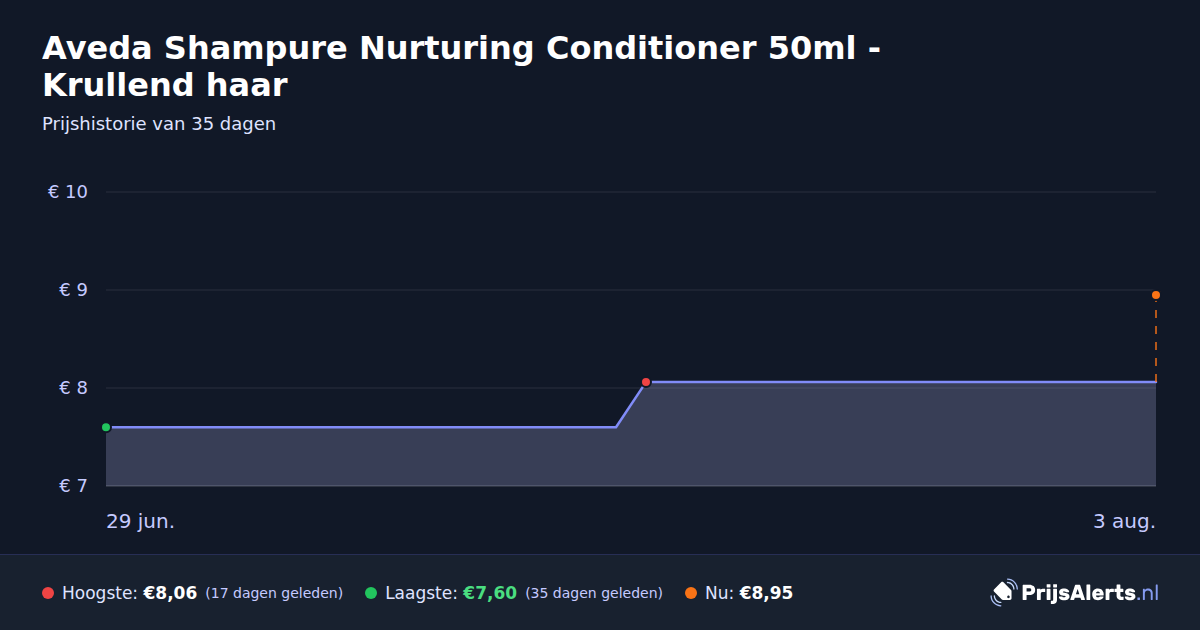1200x630 pixels.
Task: Click the € 8 axis label
Action: pos(74,388)
